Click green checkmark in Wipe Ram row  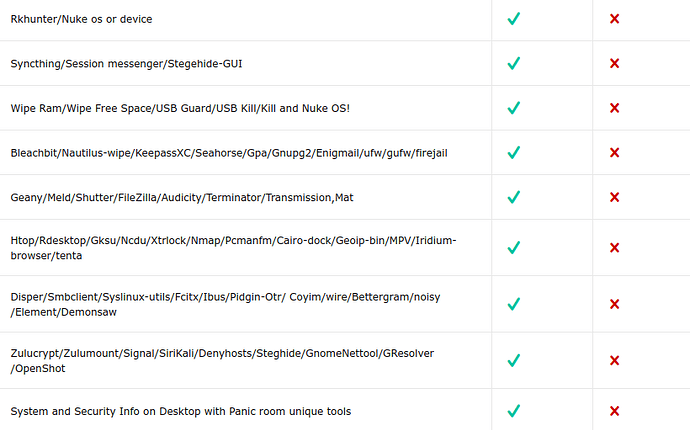(x=514, y=108)
